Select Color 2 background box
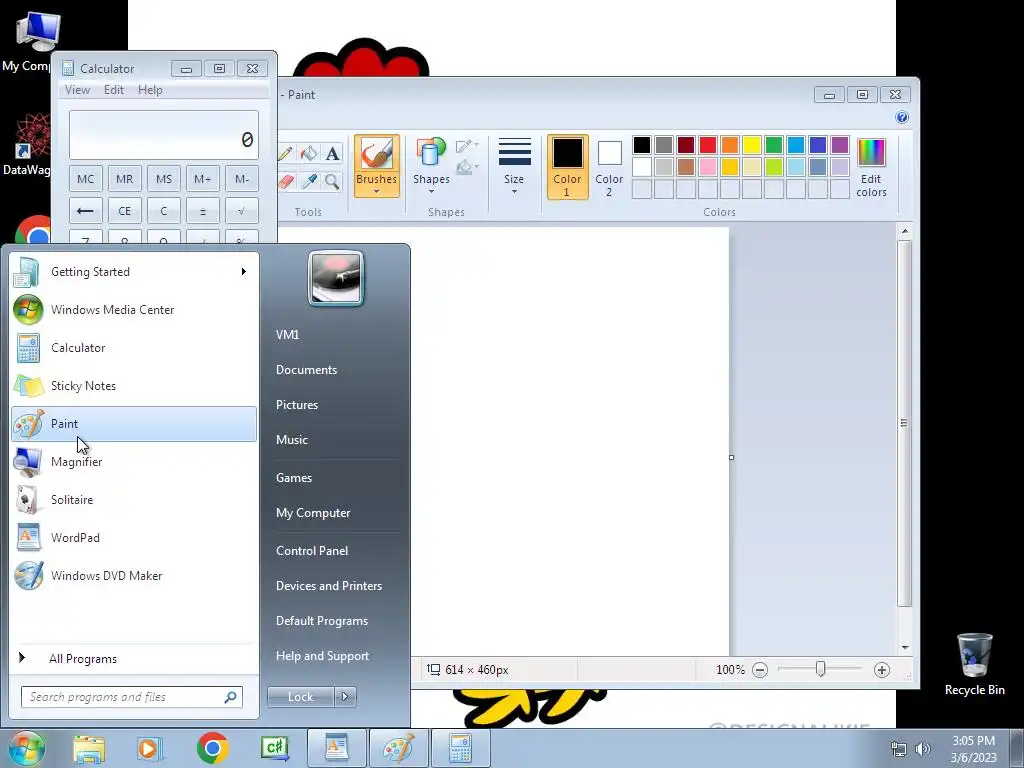 click(x=609, y=167)
